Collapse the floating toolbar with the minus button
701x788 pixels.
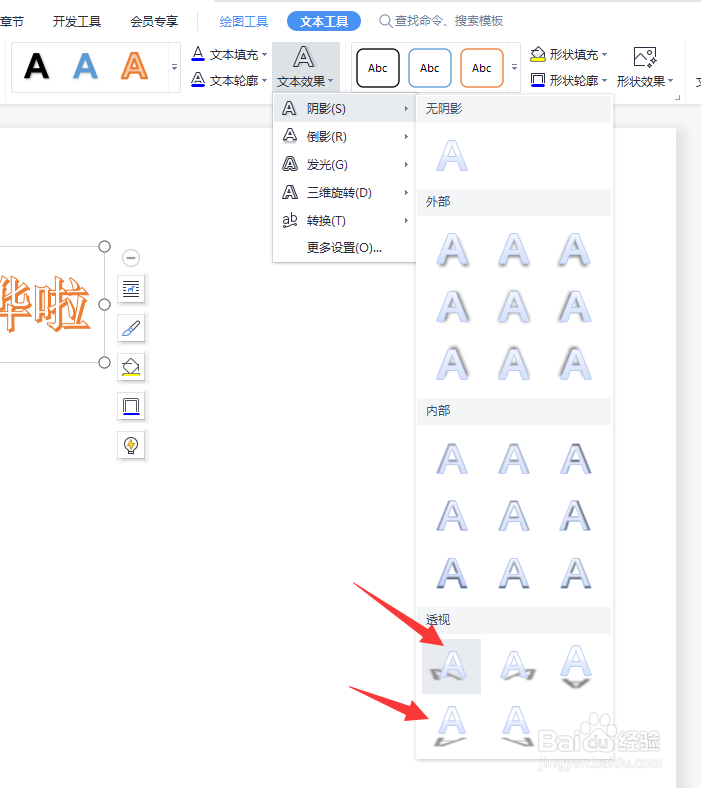pos(131,258)
